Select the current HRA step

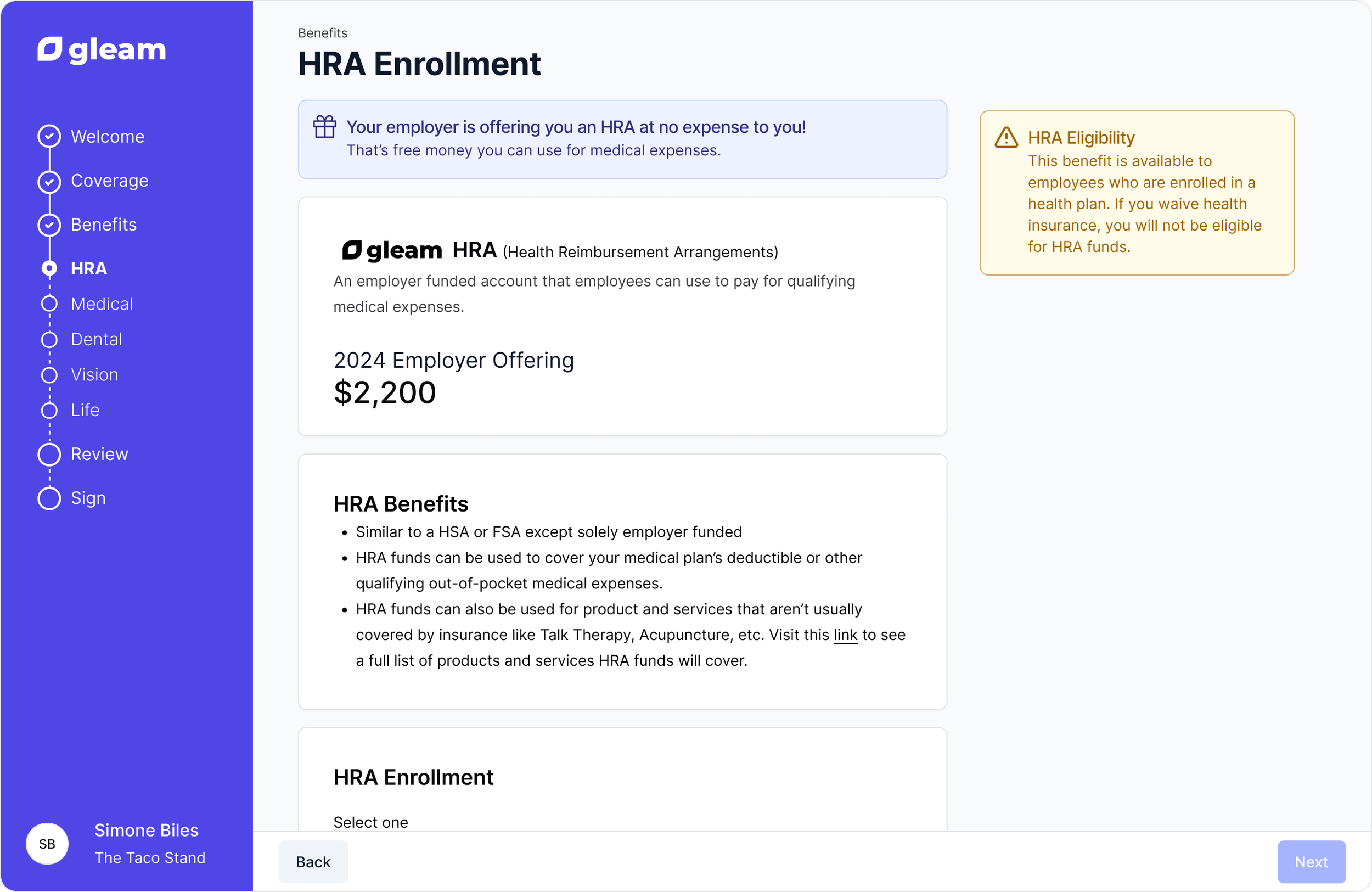click(x=89, y=268)
